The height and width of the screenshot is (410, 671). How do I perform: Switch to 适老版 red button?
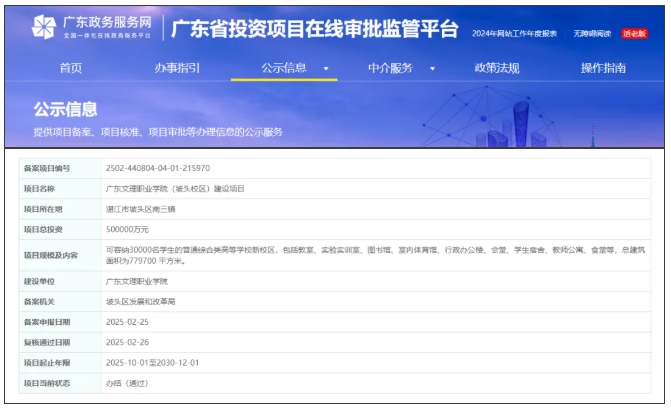tap(634, 33)
